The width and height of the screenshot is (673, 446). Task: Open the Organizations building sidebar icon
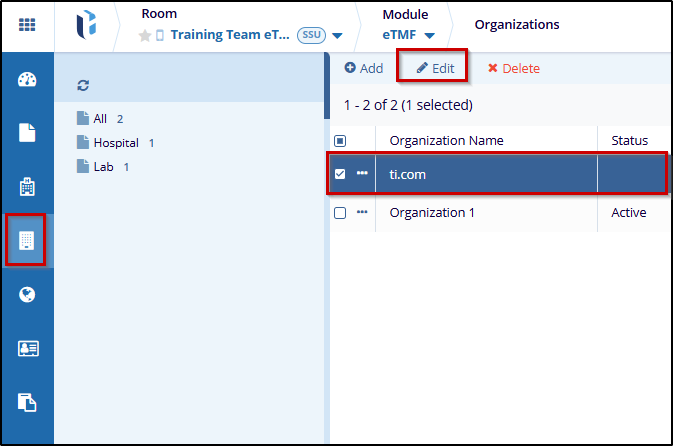coord(27,241)
